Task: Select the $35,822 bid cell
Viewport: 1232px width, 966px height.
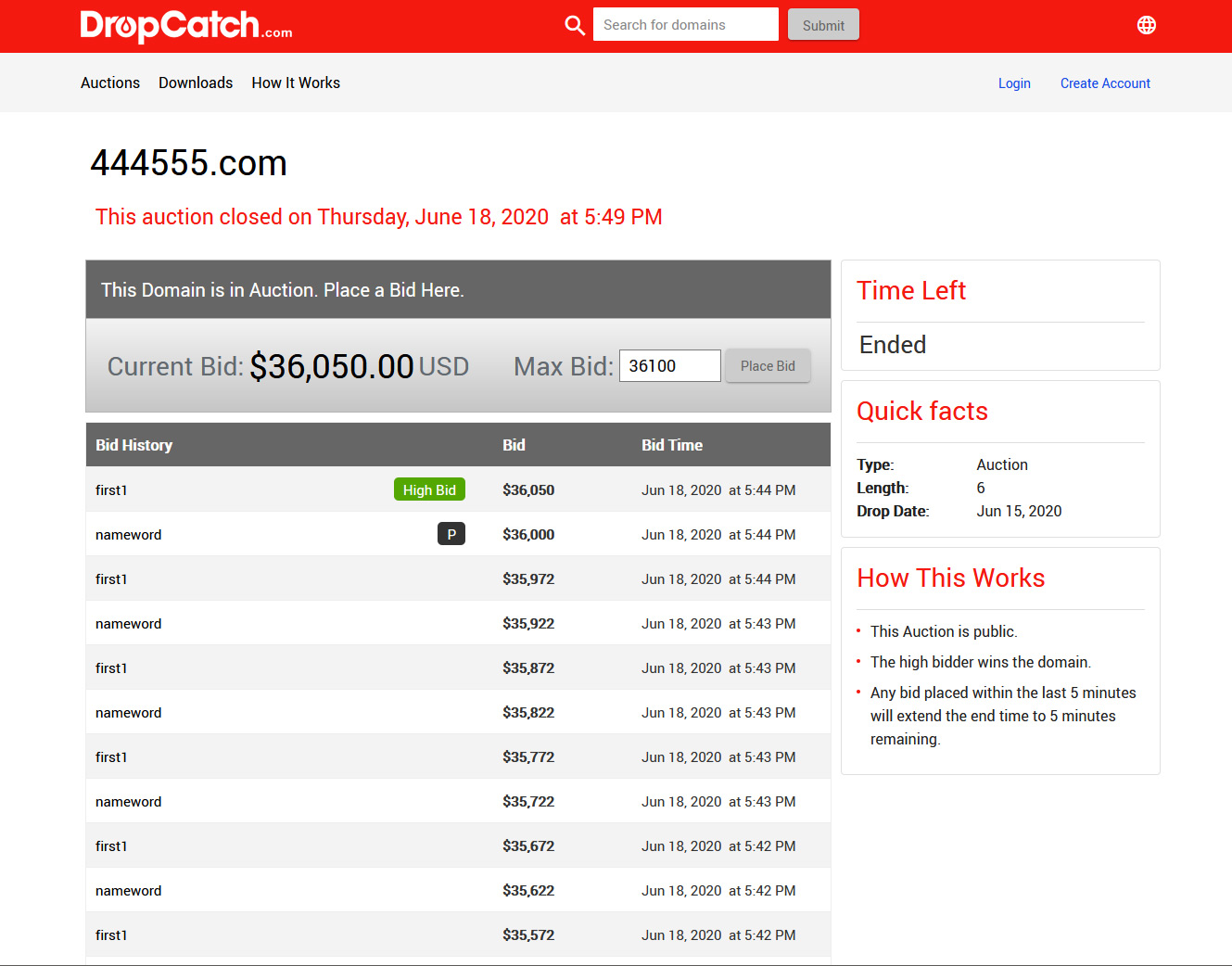Action: click(528, 712)
